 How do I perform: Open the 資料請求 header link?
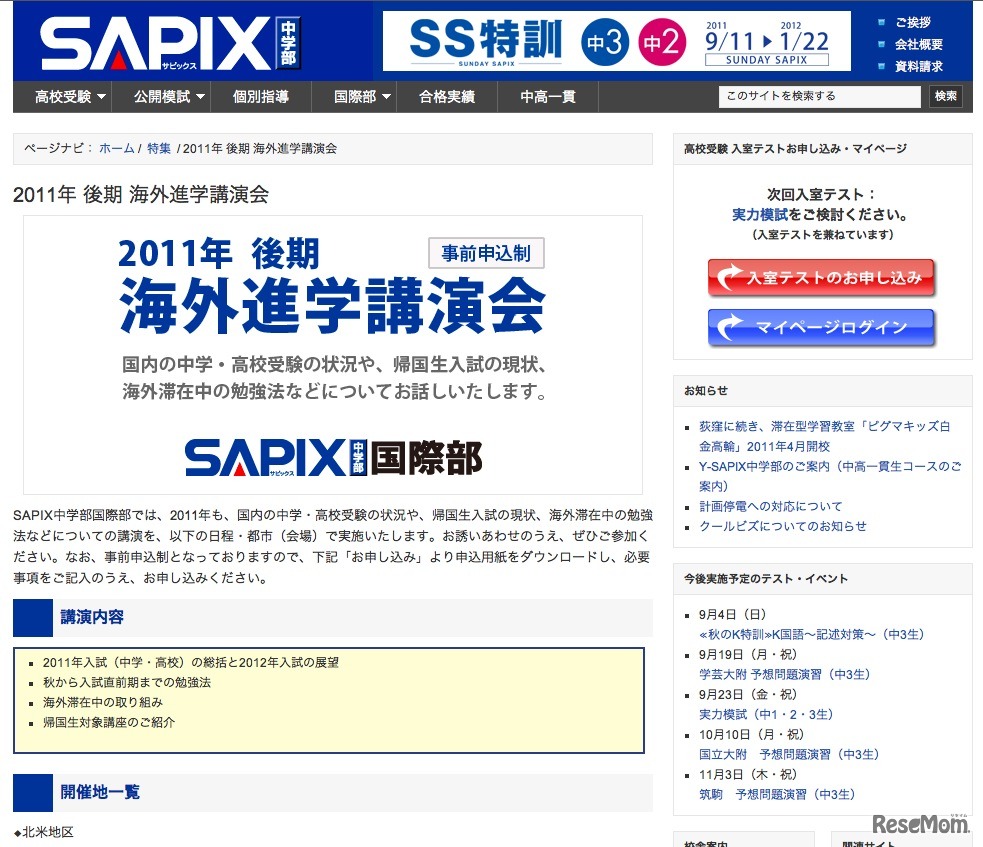click(x=918, y=66)
